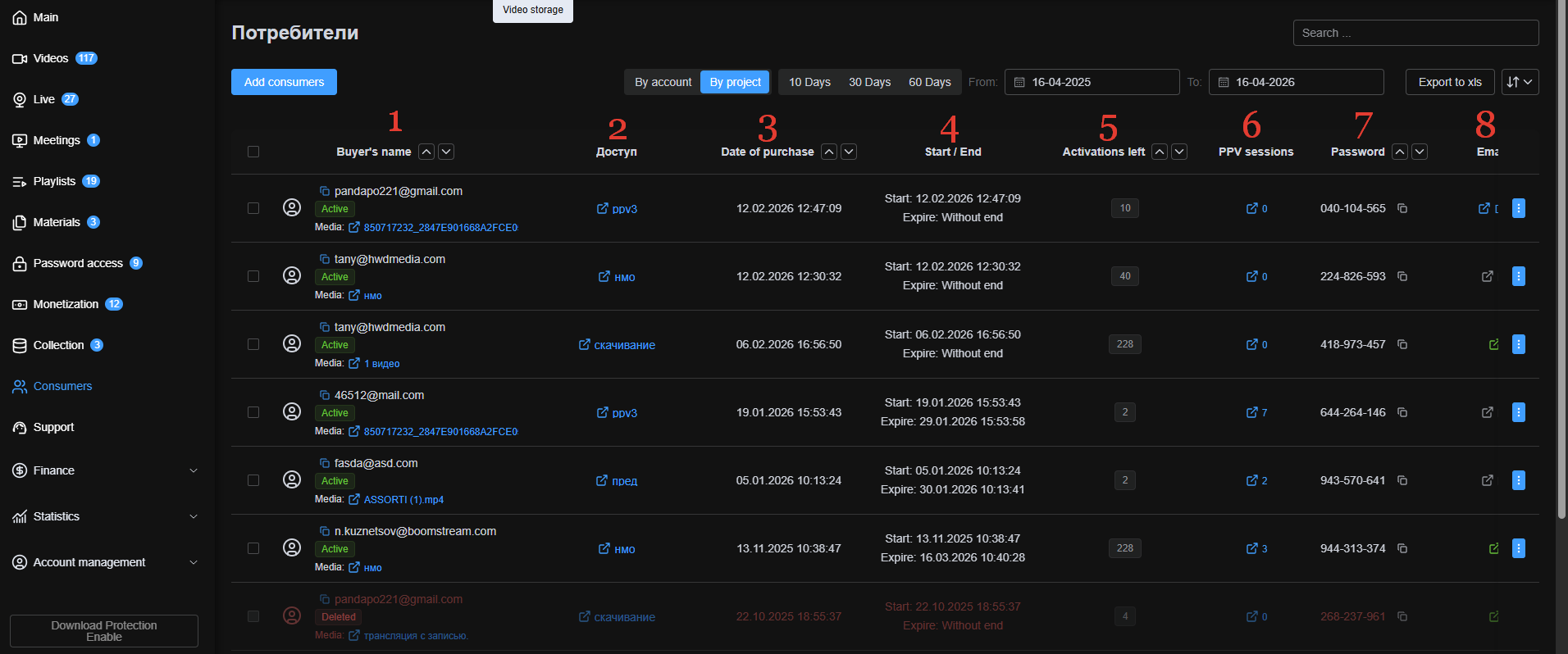This screenshot has height=654, width=1568.
Task: Click the email column icon in the 46512@mail.com row
Action: (x=1488, y=412)
